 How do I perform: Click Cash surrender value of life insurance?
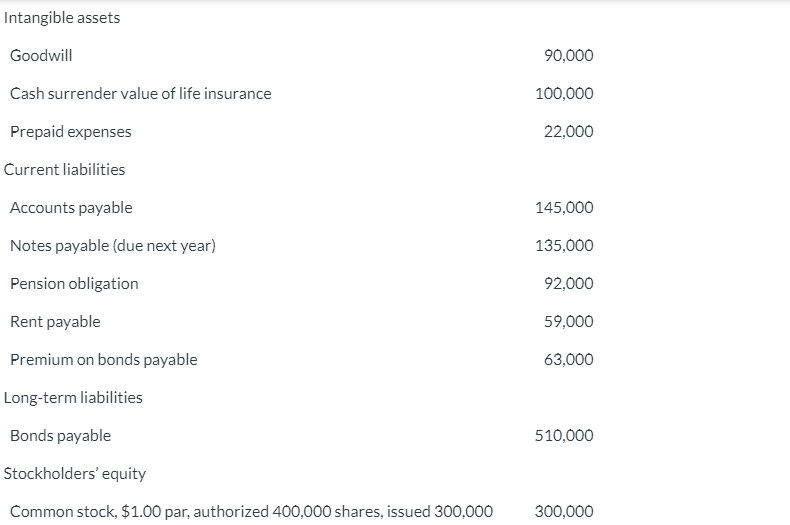pos(140,93)
